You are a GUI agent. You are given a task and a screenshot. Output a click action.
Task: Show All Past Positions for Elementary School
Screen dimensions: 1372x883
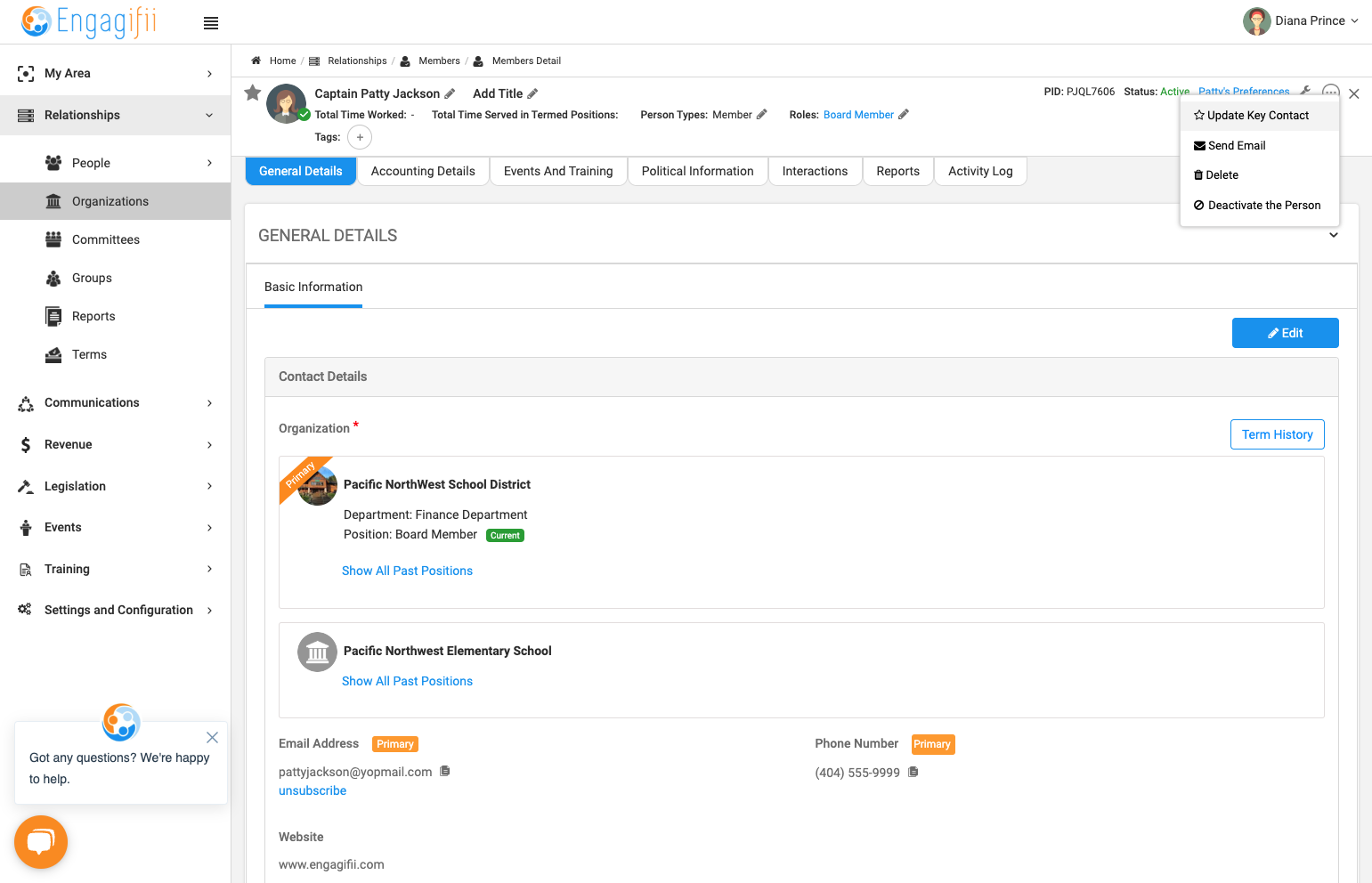pos(407,681)
